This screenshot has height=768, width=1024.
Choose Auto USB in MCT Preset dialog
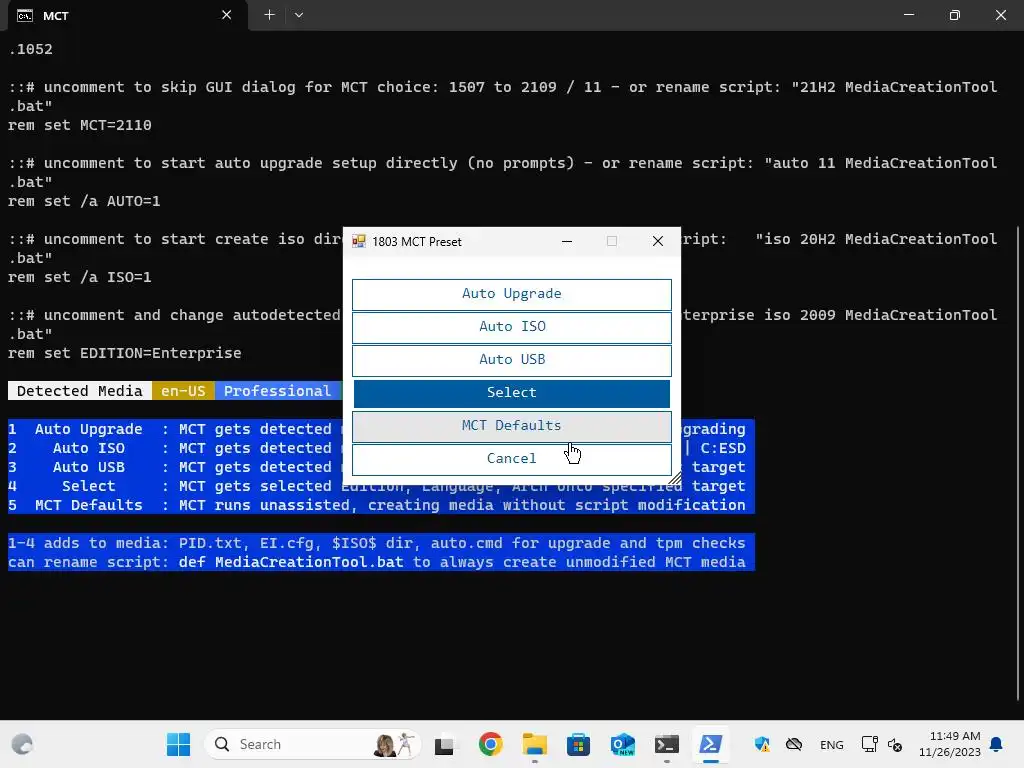(511, 360)
